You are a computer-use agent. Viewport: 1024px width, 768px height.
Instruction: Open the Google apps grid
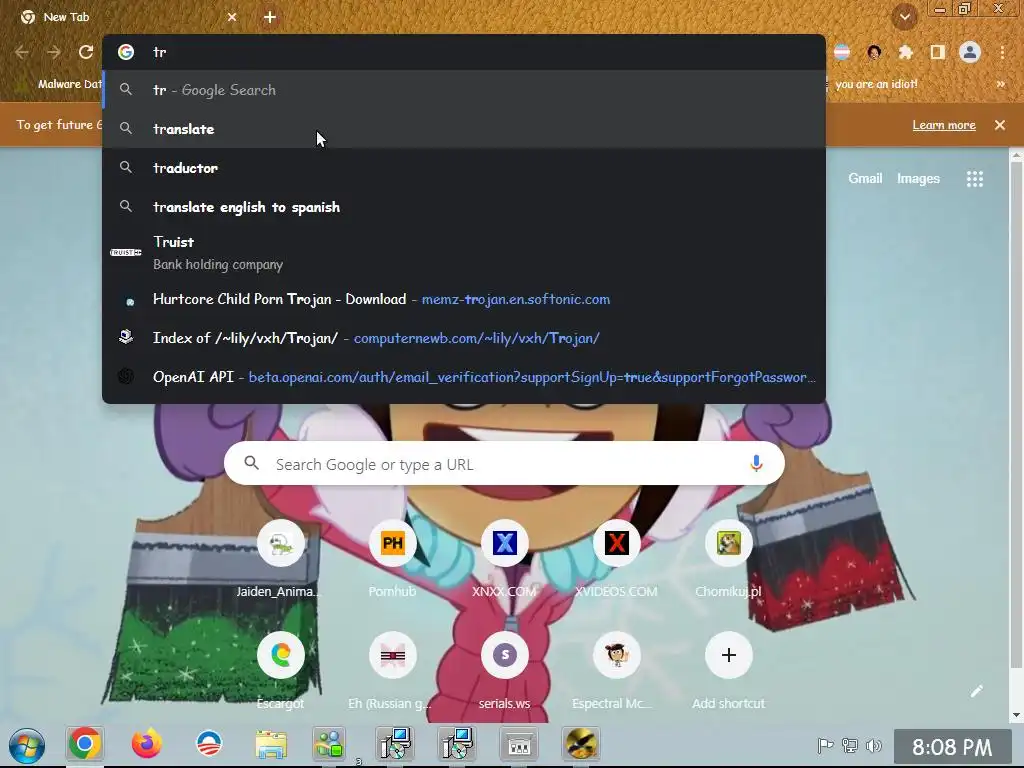[x=974, y=179]
